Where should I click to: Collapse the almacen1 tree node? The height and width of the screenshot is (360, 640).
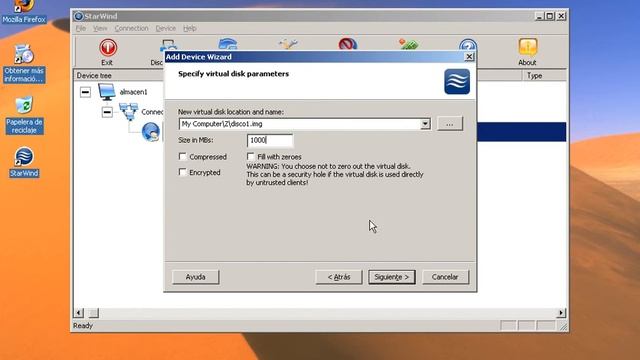click(x=85, y=92)
